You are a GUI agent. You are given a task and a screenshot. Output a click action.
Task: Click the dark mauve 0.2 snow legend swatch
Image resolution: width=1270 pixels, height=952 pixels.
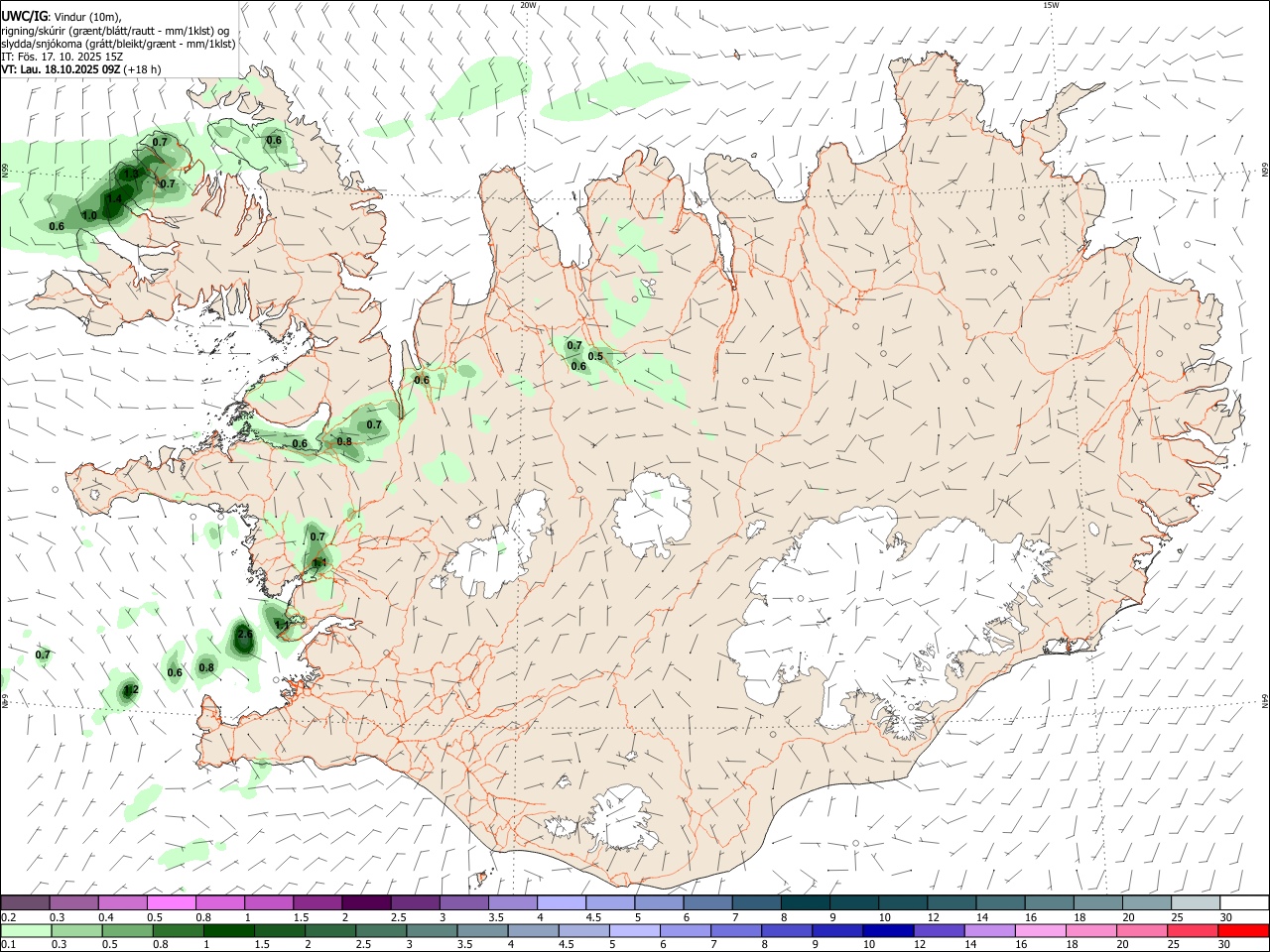tap(25, 902)
